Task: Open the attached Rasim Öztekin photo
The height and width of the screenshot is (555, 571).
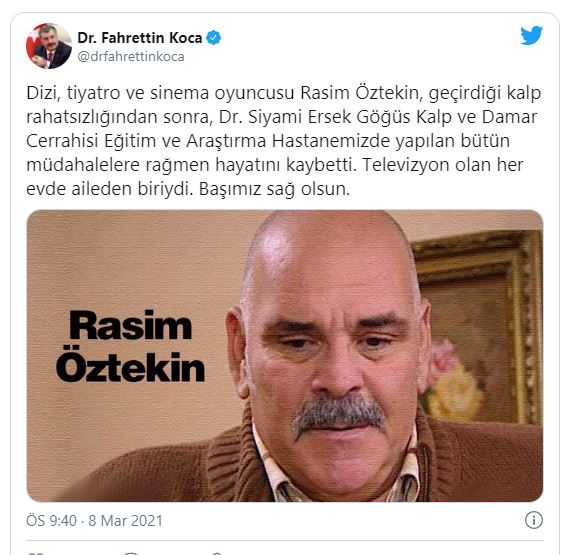Action: (285, 356)
